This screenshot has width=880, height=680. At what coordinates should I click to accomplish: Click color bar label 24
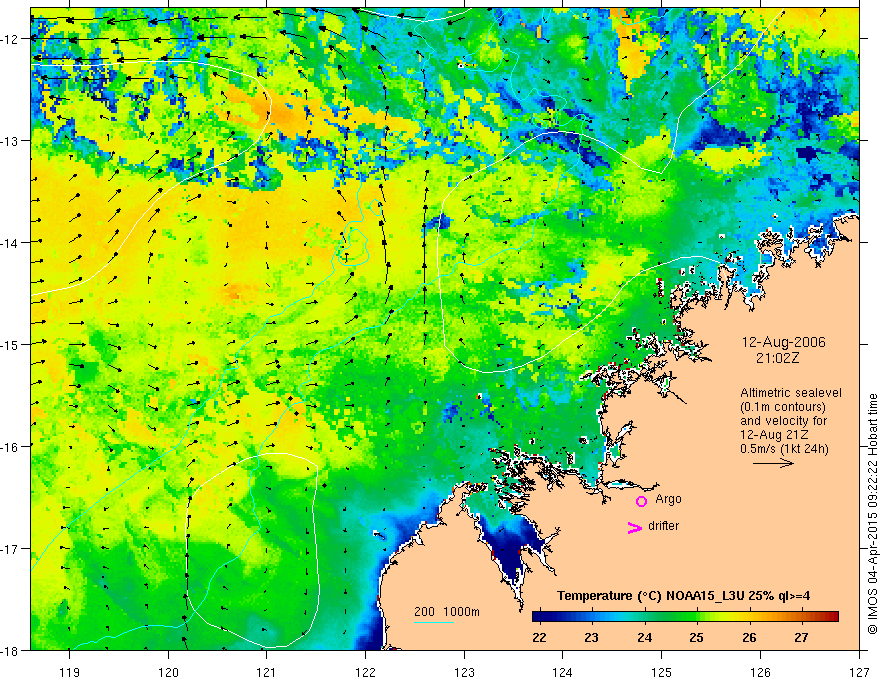[644, 637]
